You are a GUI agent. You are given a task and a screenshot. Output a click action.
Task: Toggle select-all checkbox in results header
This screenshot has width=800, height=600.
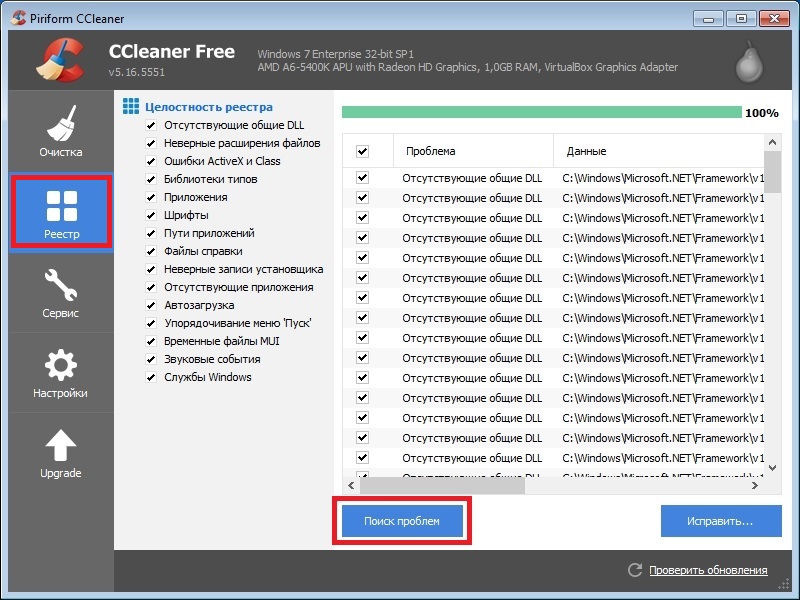pyautogui.click(x=362, y=151)
